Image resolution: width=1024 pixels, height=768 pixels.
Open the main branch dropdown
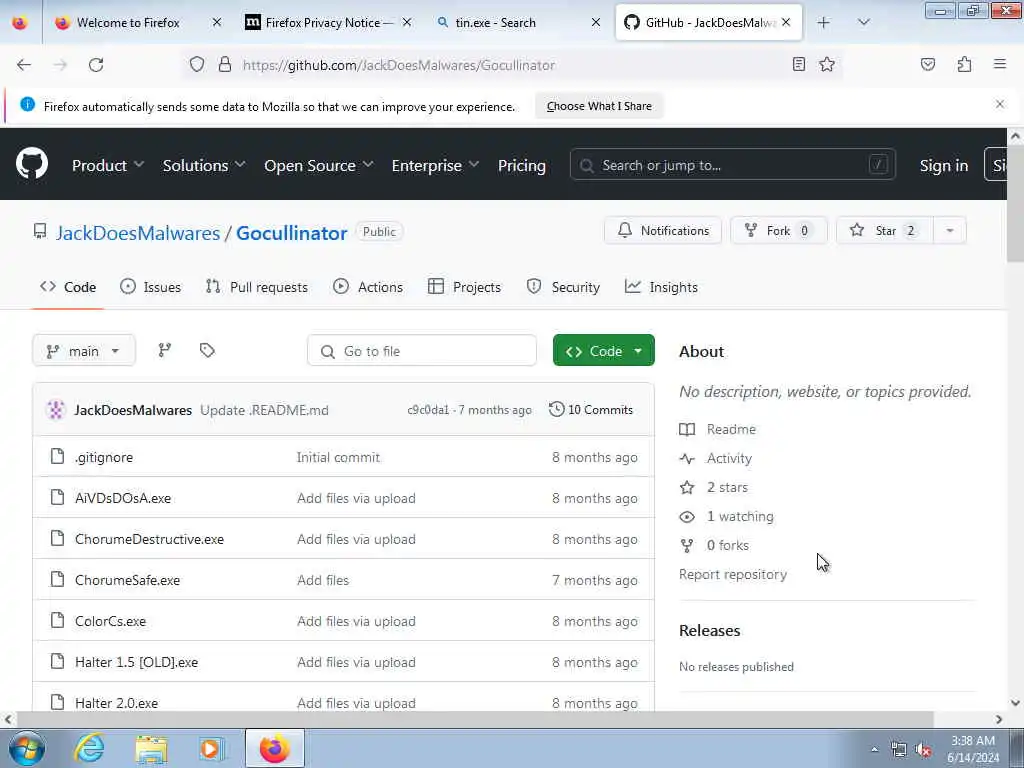tap(84, 351)
